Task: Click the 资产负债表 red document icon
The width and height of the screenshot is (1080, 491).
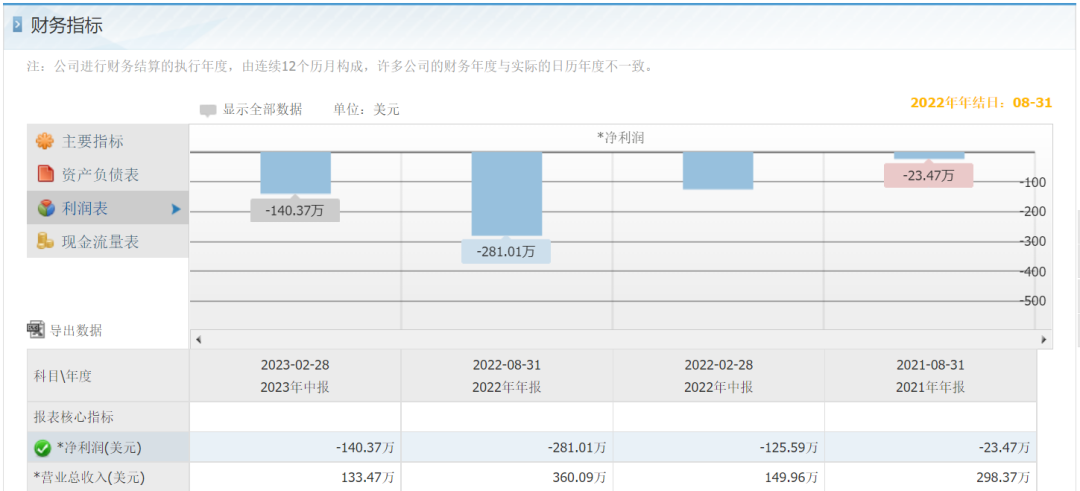Action: tap(45, 174)
